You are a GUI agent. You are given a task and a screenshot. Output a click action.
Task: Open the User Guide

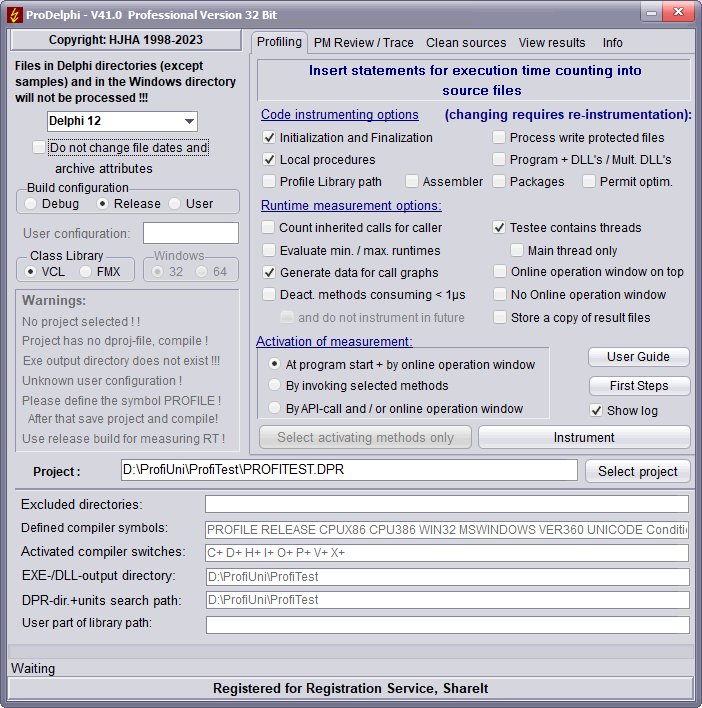638,357
